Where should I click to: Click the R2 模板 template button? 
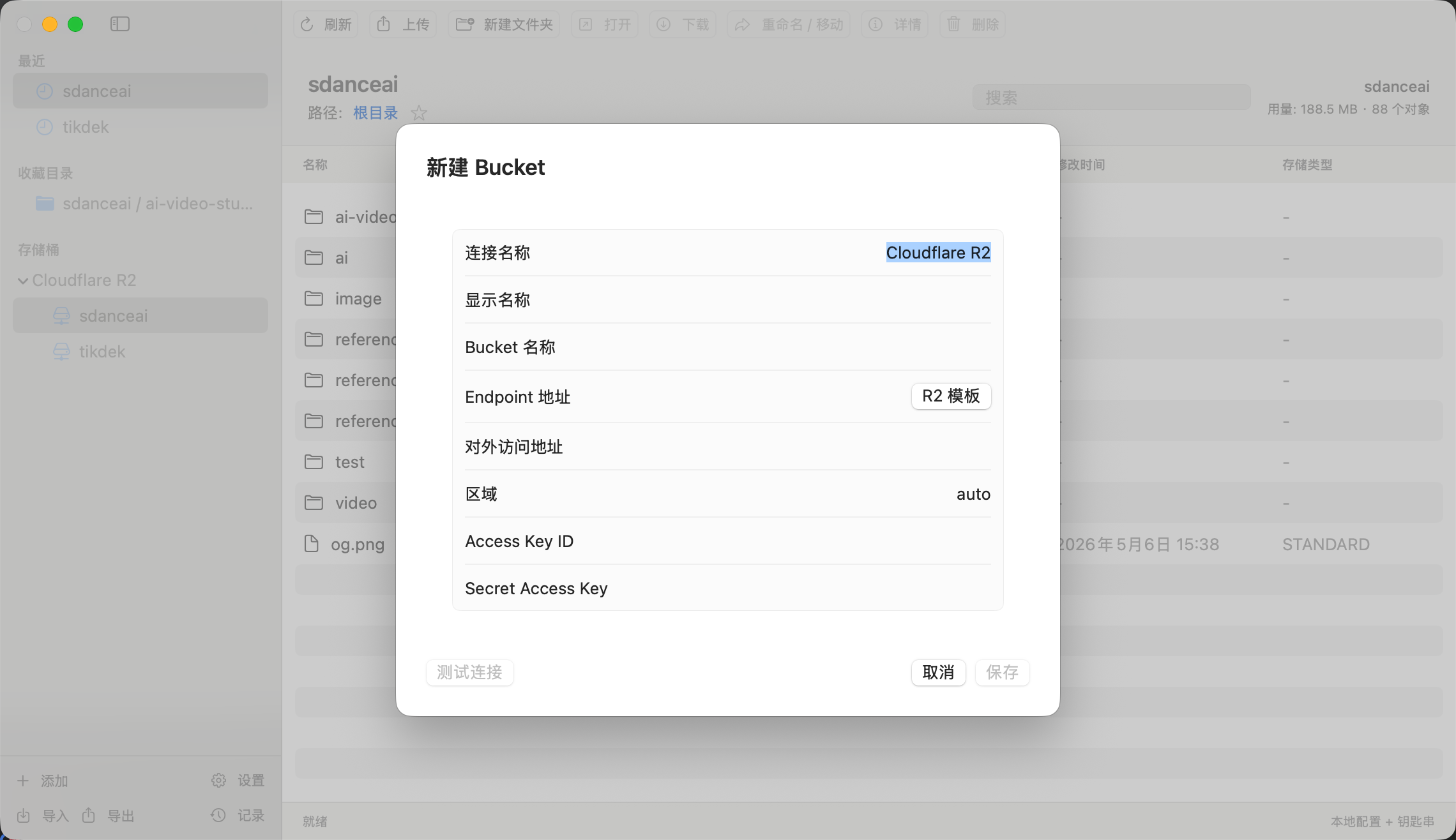tap(951, 396)
